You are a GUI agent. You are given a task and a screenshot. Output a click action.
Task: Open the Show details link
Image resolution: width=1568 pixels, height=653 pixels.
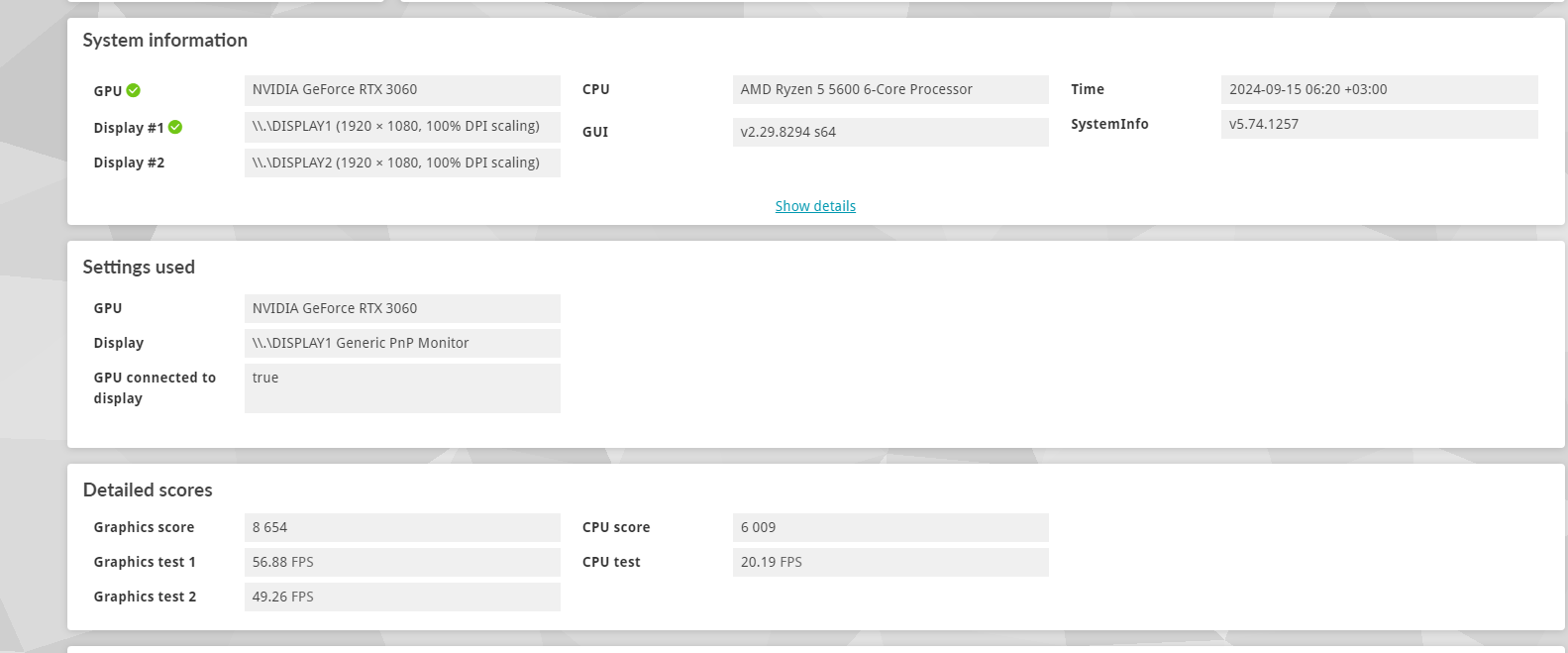pyautogui.click(x=815, y=206)
